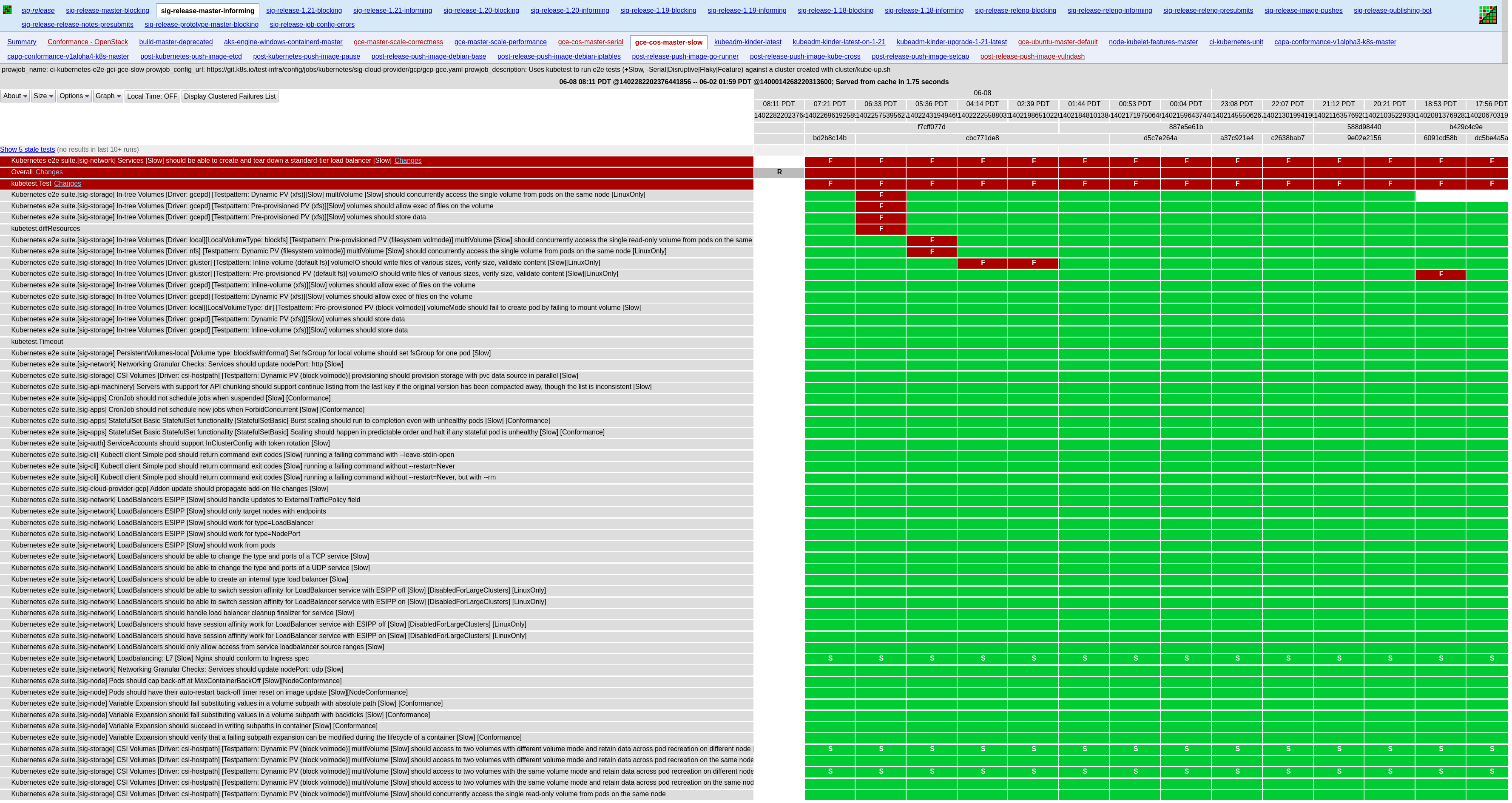1512x803 pixels.
Task: Open the Size dropdown
Action: click(43, 96)
